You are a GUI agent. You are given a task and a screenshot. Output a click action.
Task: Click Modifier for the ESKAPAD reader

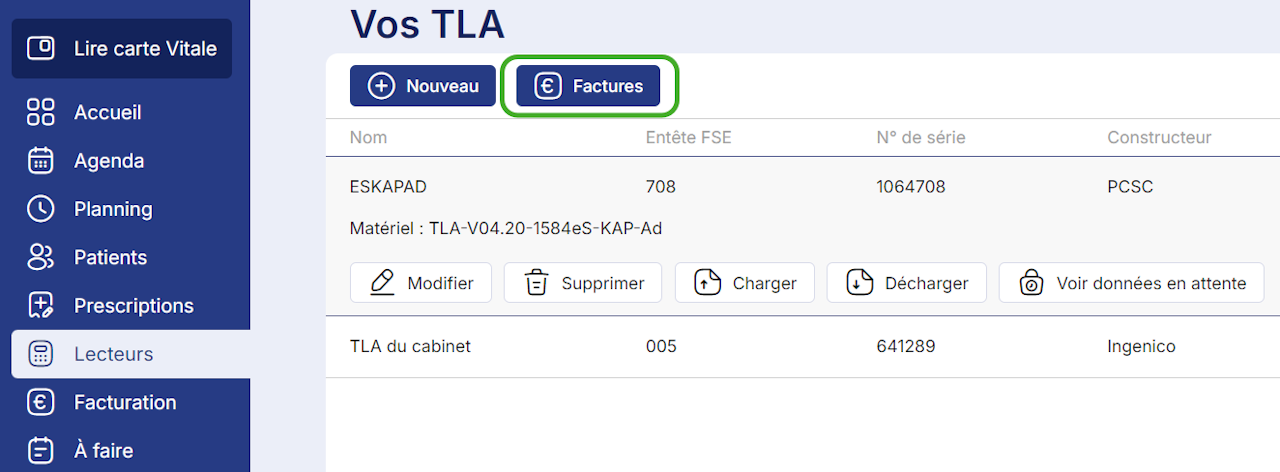point(421,283)
